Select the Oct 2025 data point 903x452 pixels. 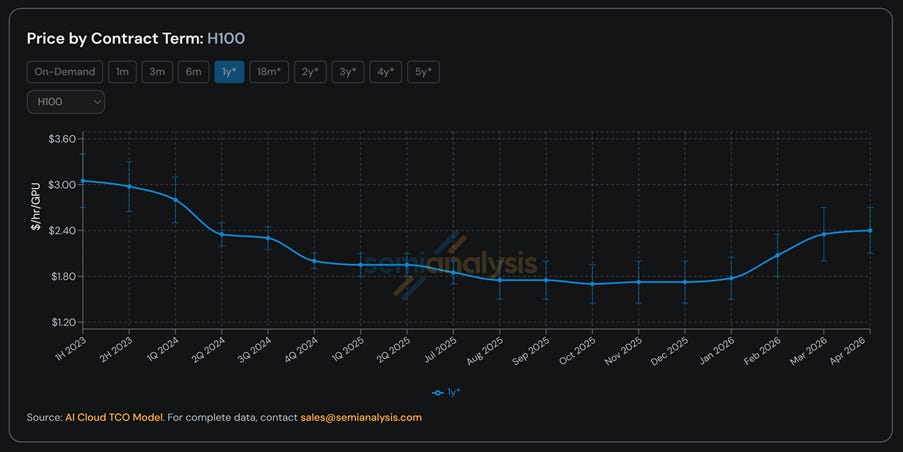coord(593,284)
